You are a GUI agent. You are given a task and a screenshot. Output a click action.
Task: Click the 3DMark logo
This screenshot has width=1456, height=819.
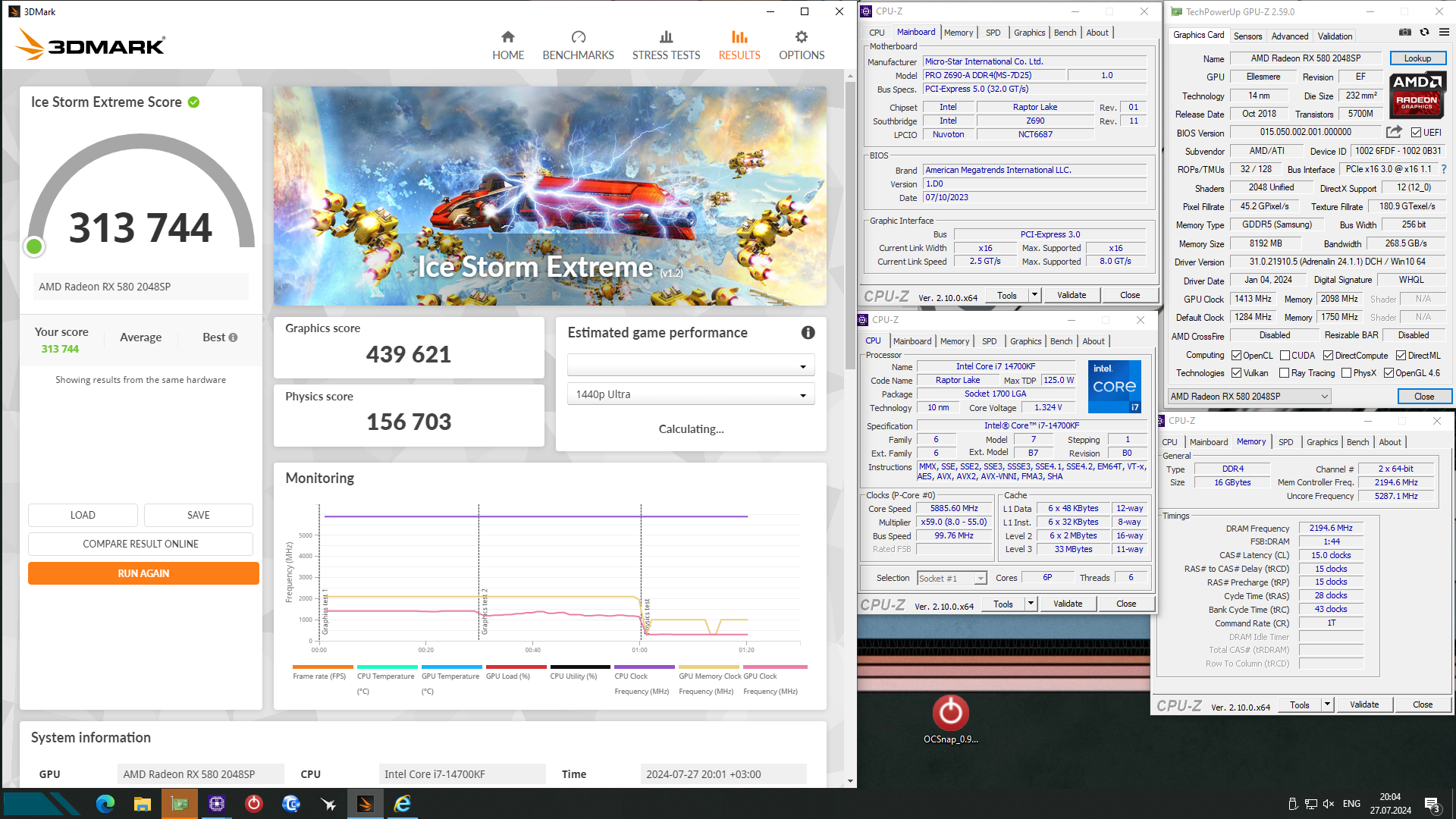(x=90, y=45)
